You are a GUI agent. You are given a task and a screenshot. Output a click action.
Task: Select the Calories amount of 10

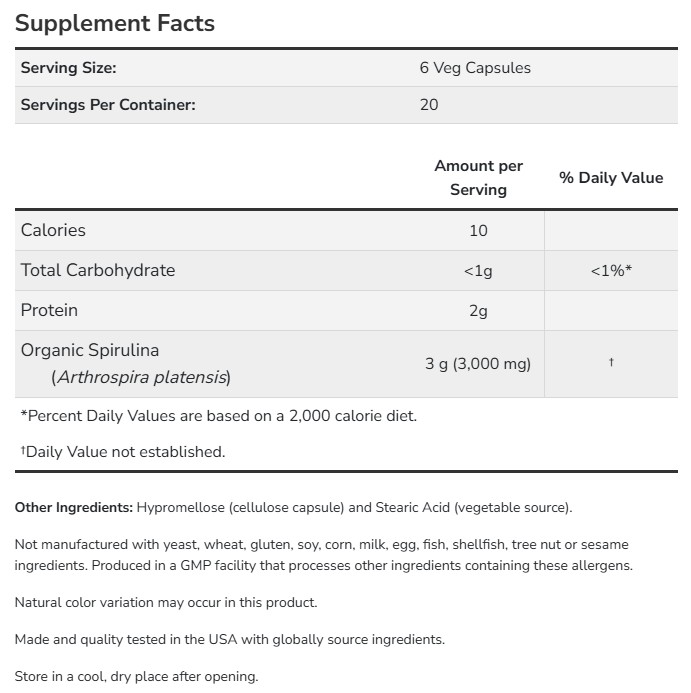pos(478,231)
